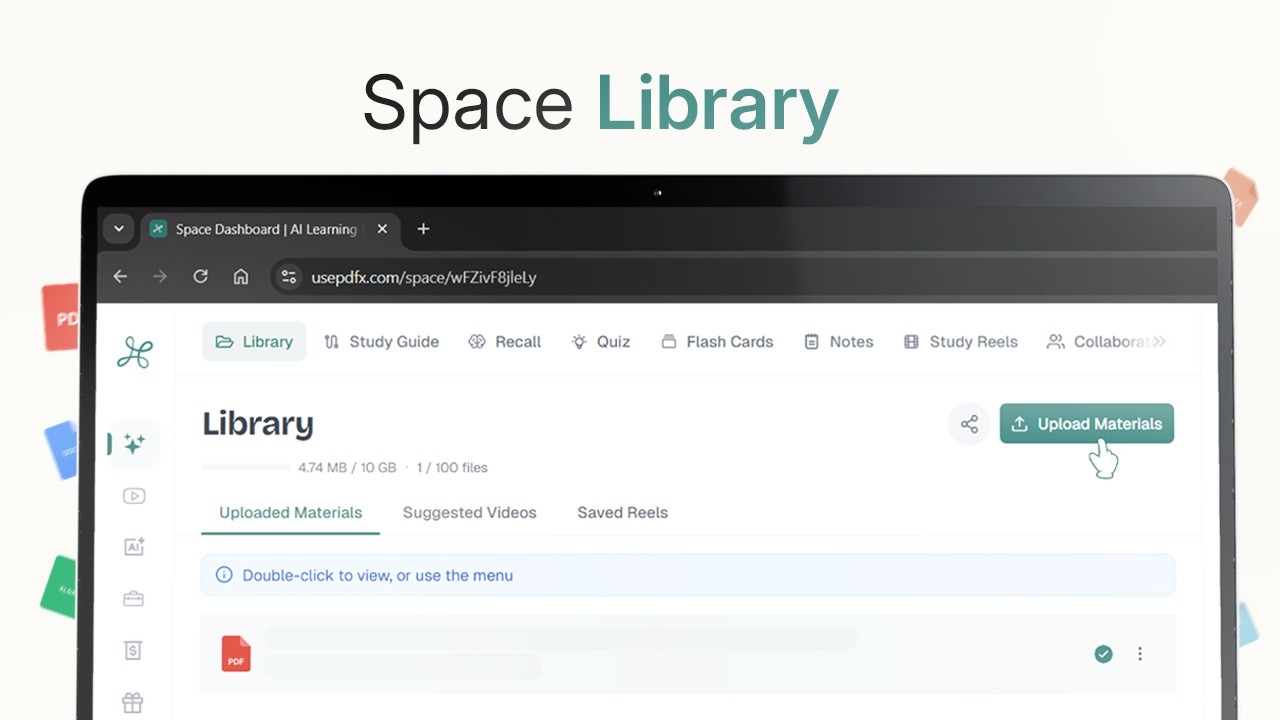Open the Recall tab
The height and width of the screenshot is (720, 1280).
click(504, 341)
